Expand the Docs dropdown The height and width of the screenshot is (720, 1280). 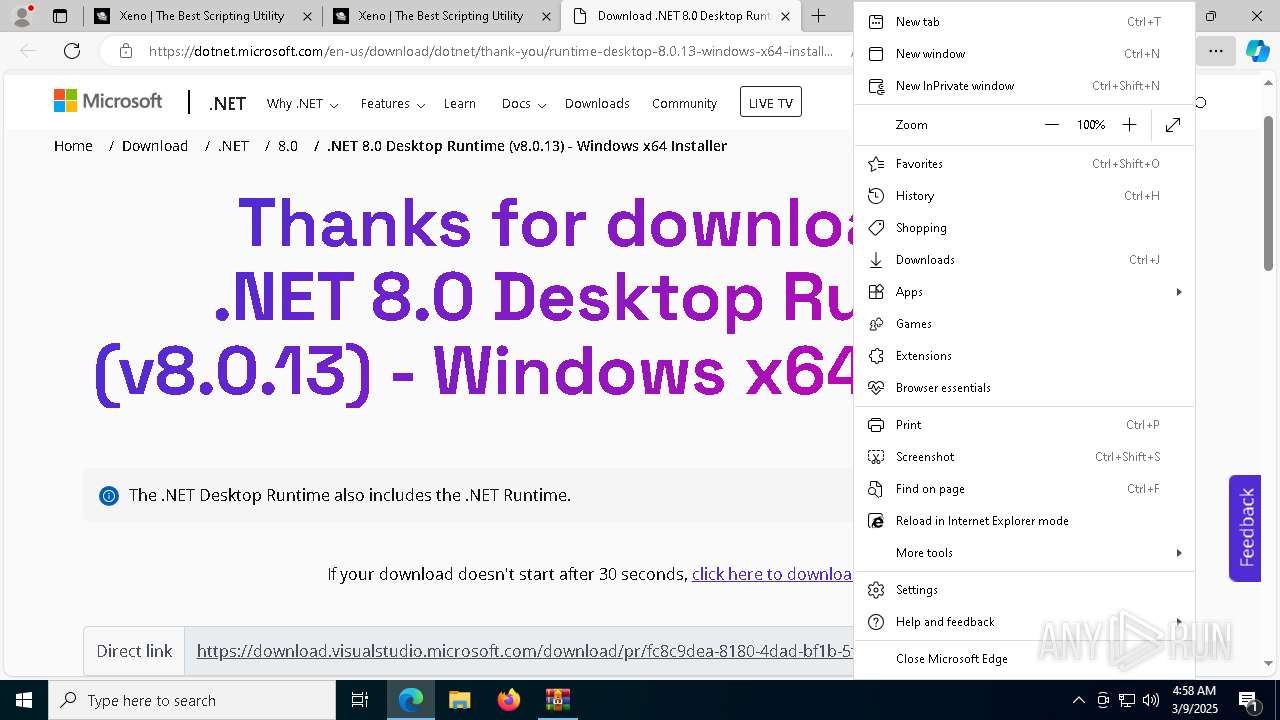point(524,103)
